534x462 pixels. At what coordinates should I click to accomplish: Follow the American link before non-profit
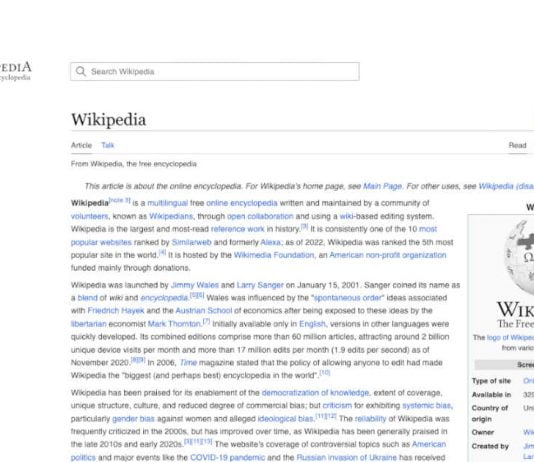pos(346,255)
